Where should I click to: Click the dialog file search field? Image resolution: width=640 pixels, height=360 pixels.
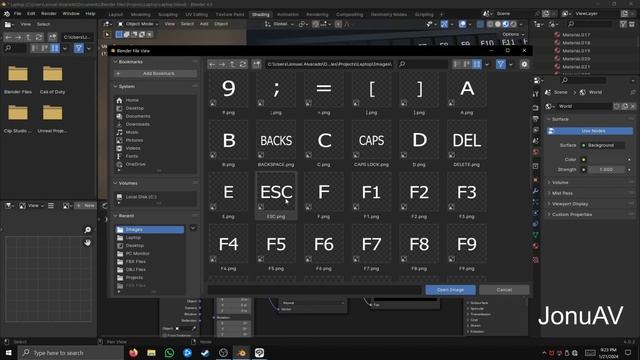(x=422, y=64)
